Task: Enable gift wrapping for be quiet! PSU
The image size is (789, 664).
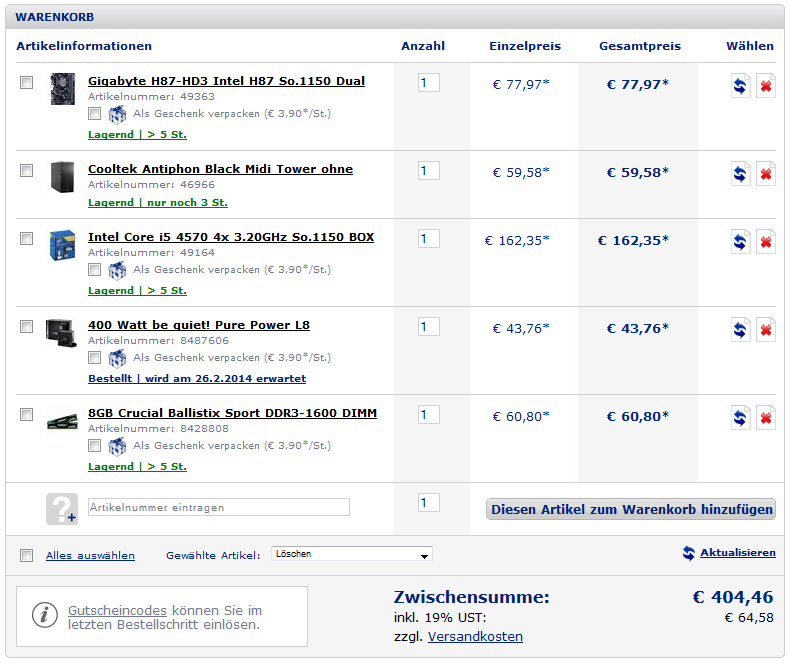Action: click(94, 358)
